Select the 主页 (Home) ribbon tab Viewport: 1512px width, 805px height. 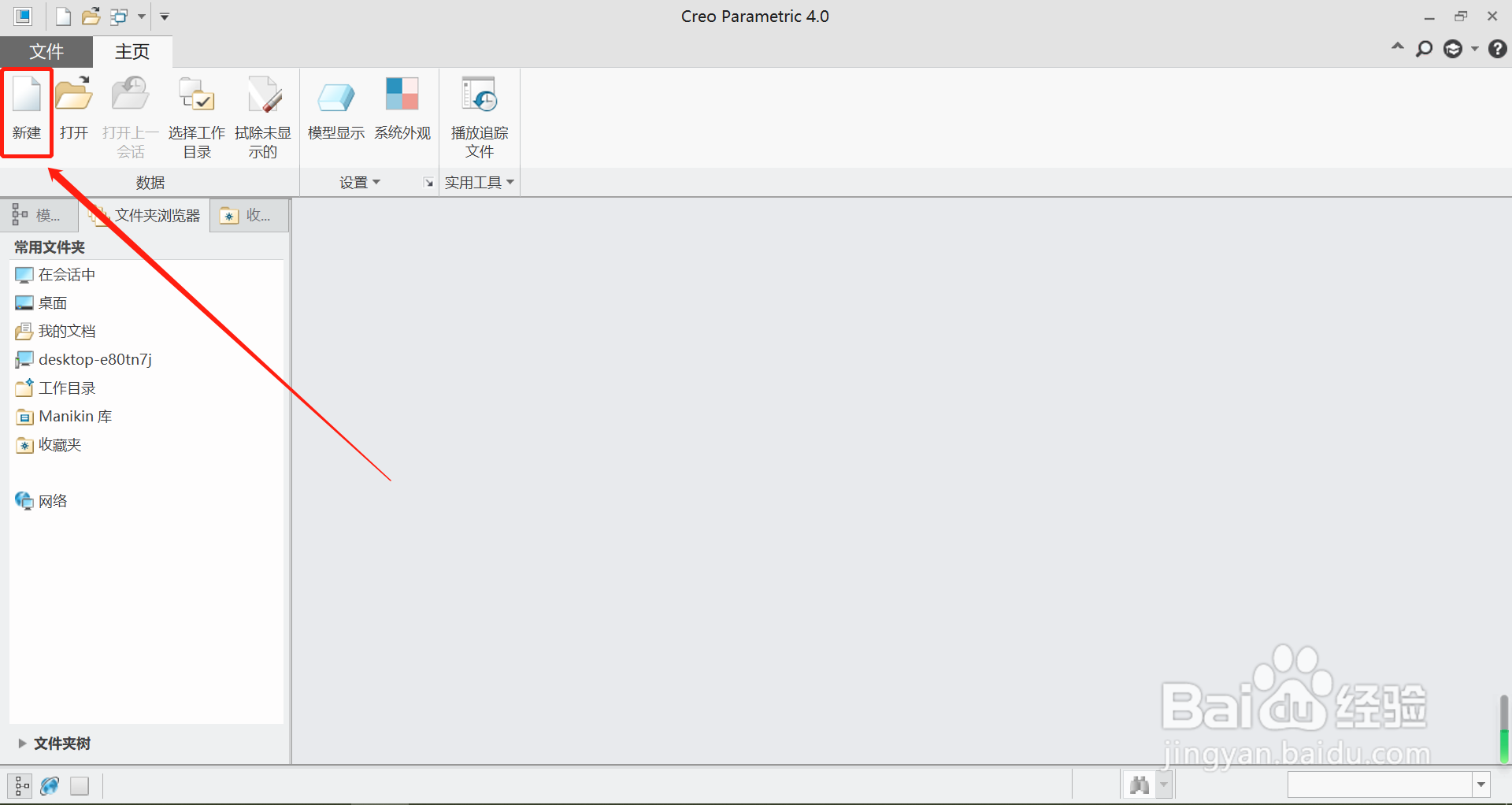tap(132, 52)
